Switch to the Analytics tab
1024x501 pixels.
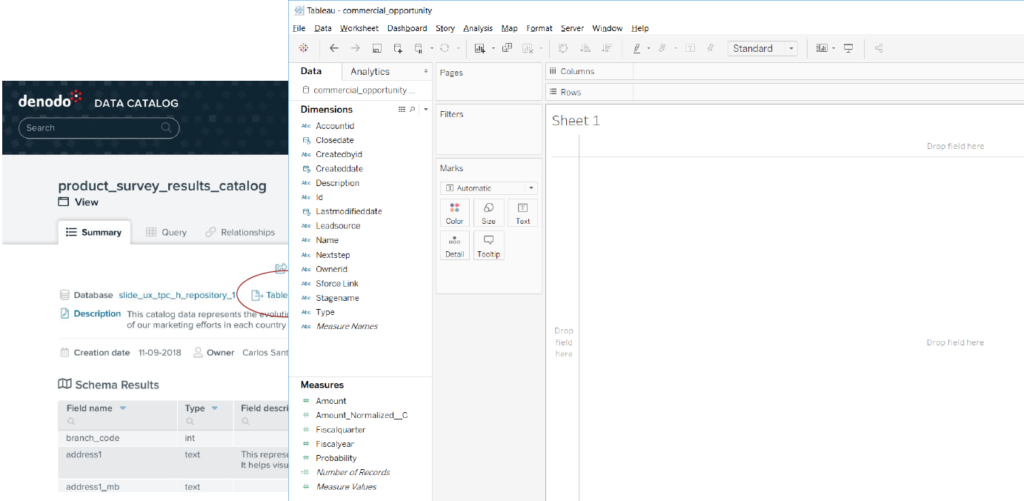[x=370, y=71]
